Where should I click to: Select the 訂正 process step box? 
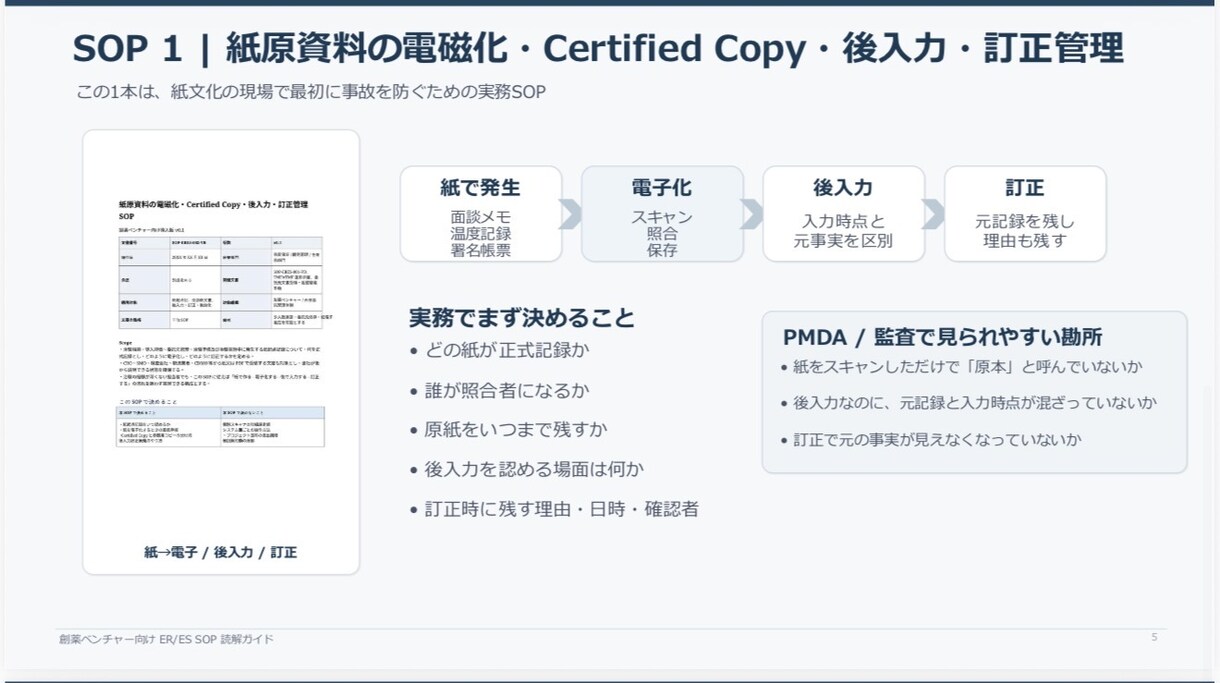tap(1025, 214)
